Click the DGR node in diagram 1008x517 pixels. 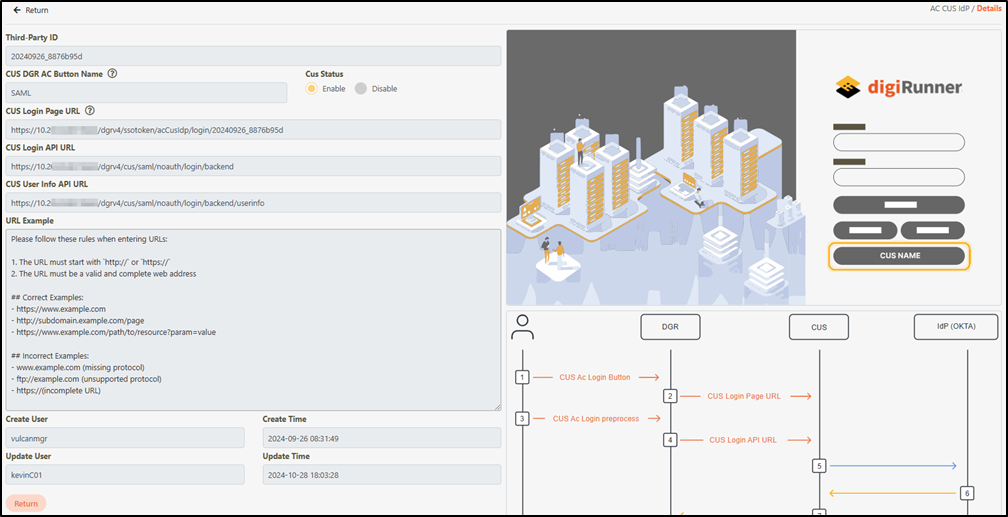tap(670, 326)
